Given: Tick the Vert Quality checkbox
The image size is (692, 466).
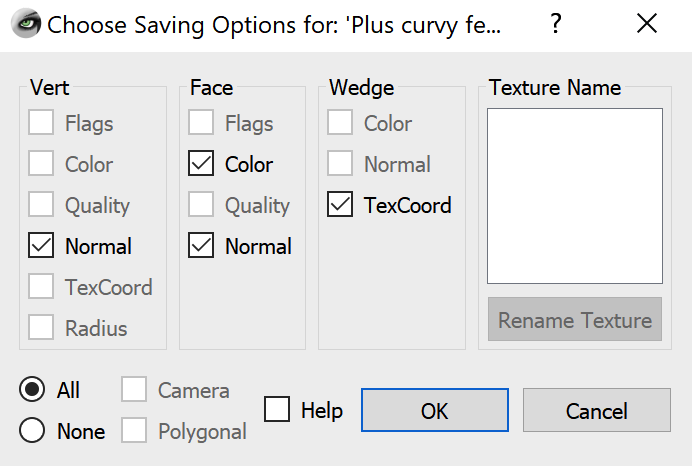Looking at the screenshot, I should click(42, 206).
